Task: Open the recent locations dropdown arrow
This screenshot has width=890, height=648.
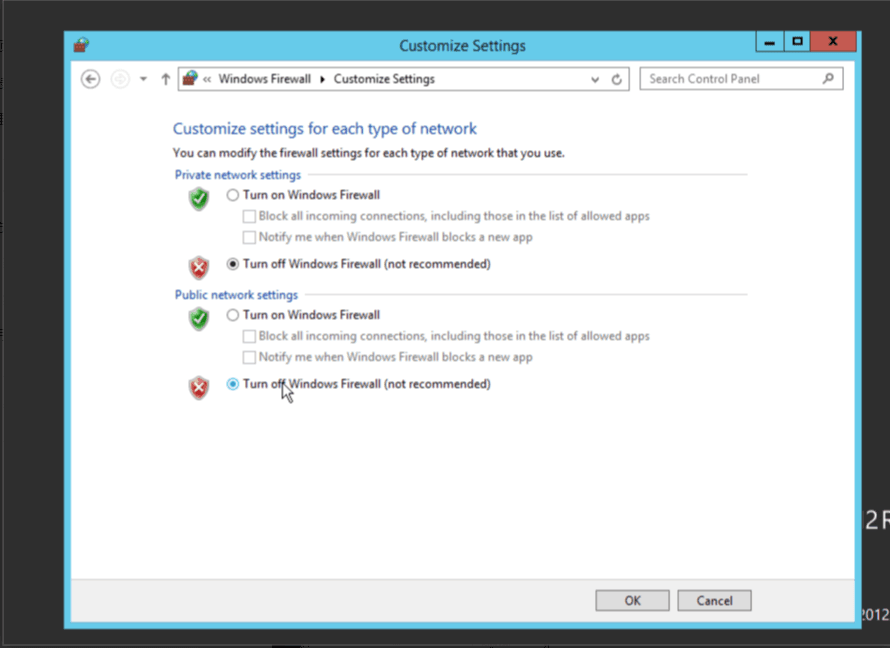Action: (x=144, y=79)
